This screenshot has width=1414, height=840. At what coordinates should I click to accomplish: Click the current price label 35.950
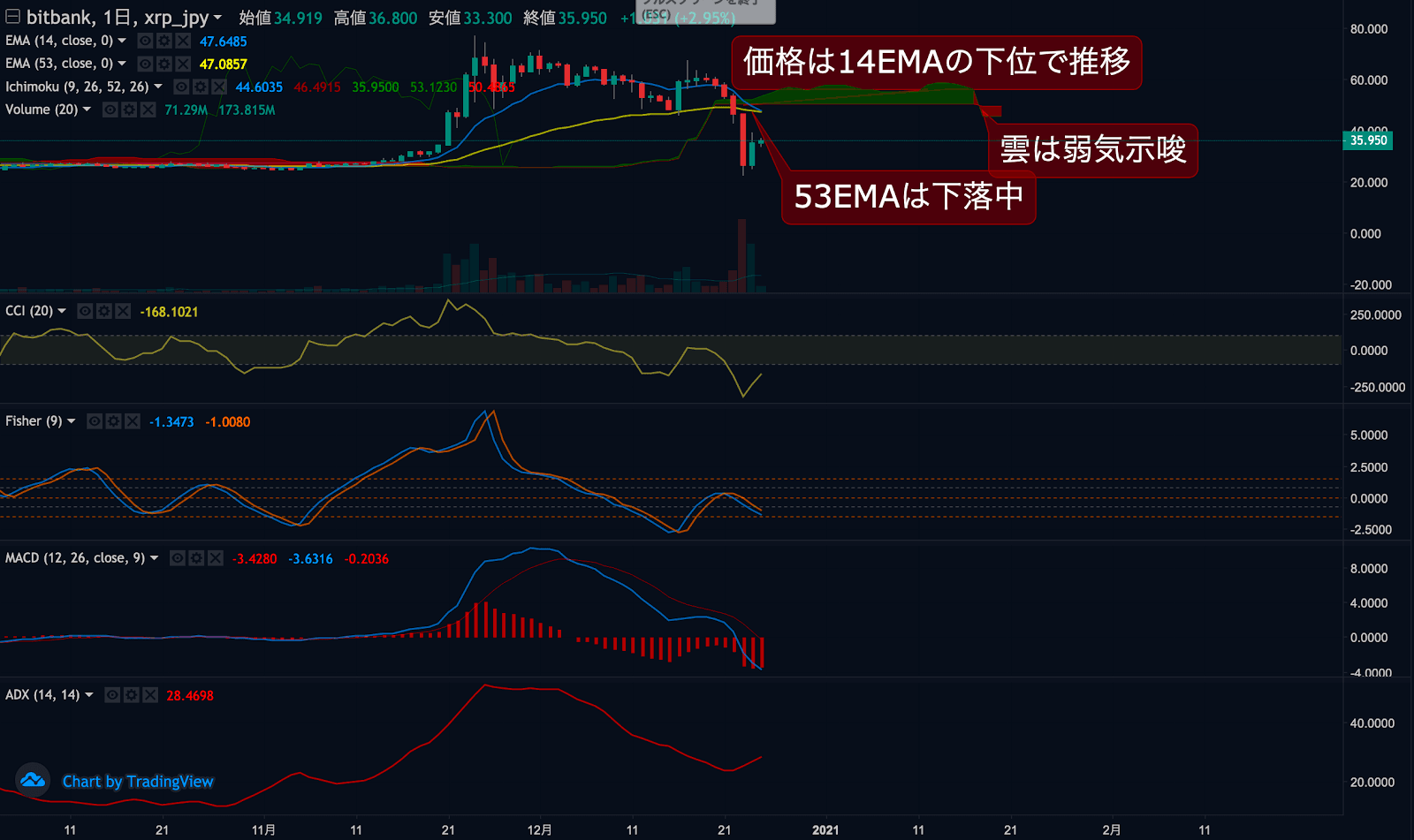click(1367, 140)
